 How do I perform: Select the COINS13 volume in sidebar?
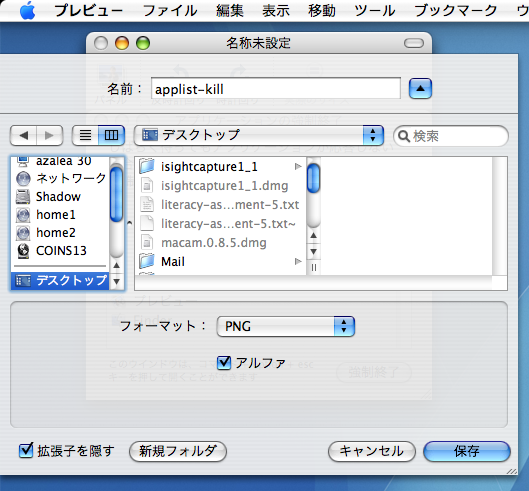61,250
